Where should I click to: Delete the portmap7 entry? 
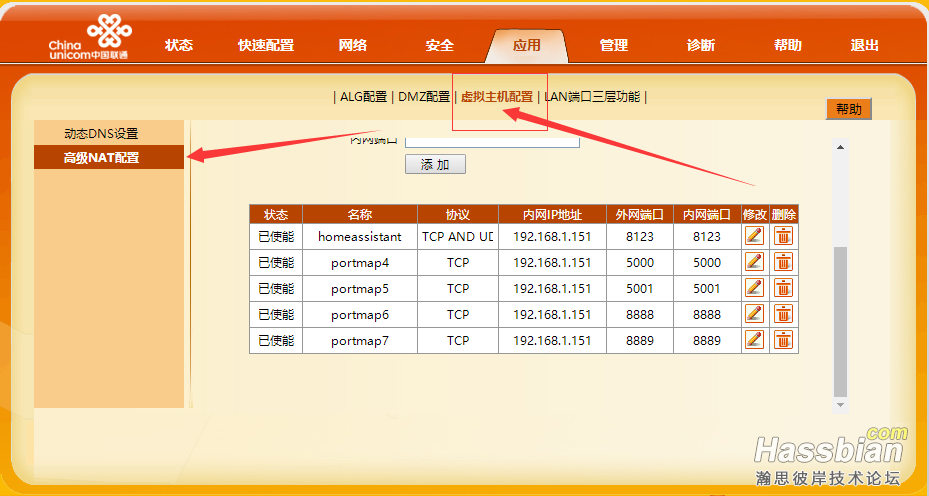pos(783,340)
